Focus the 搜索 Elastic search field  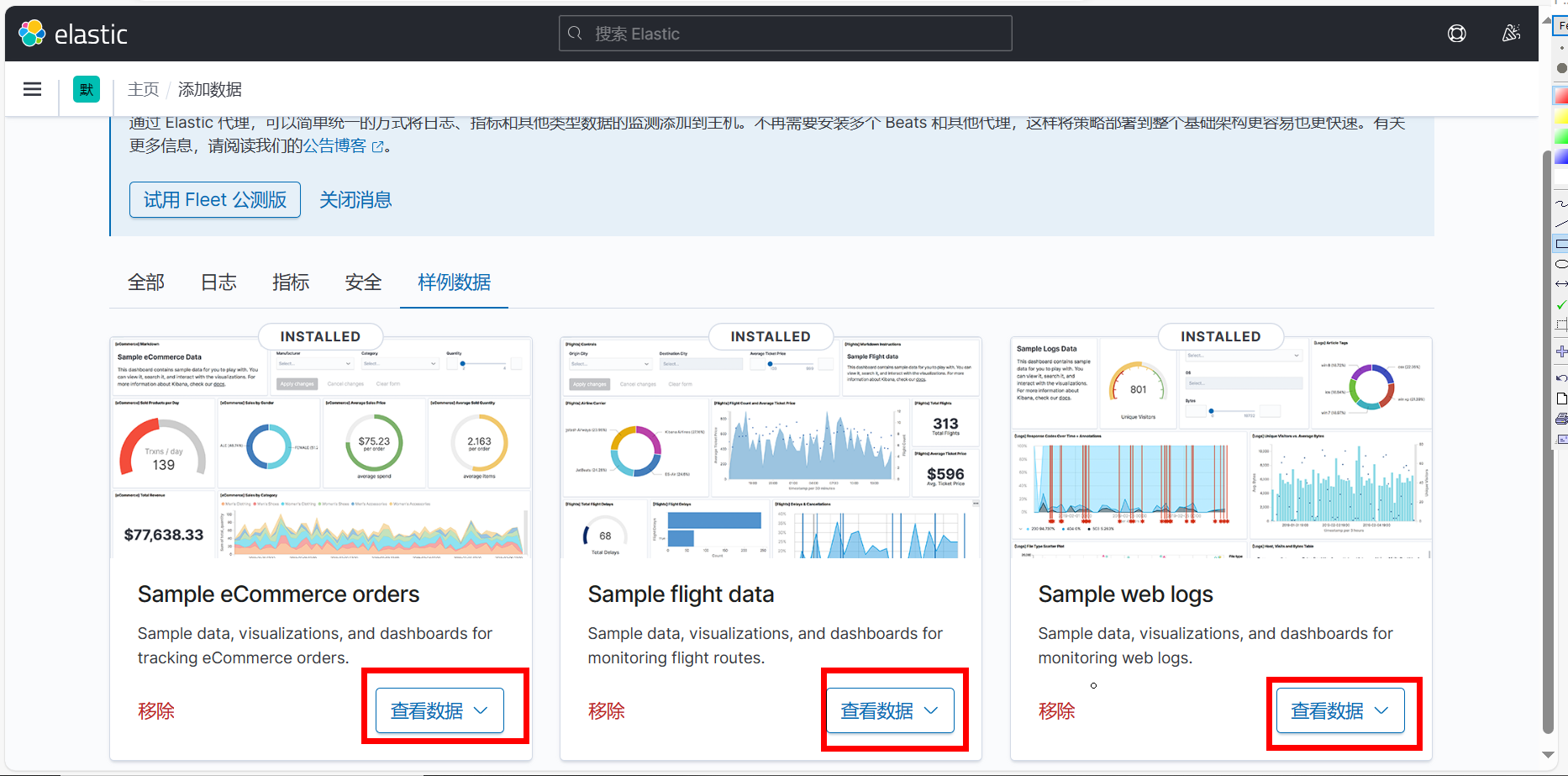coord(786,34)
